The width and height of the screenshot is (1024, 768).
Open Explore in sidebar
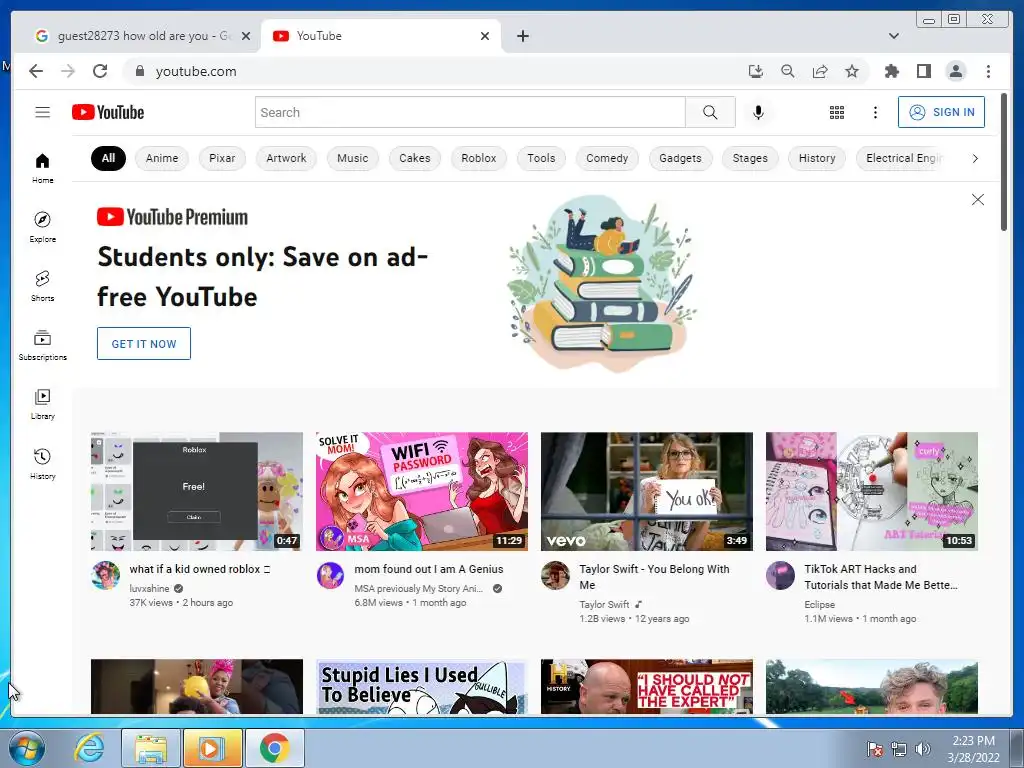point(42,227)
